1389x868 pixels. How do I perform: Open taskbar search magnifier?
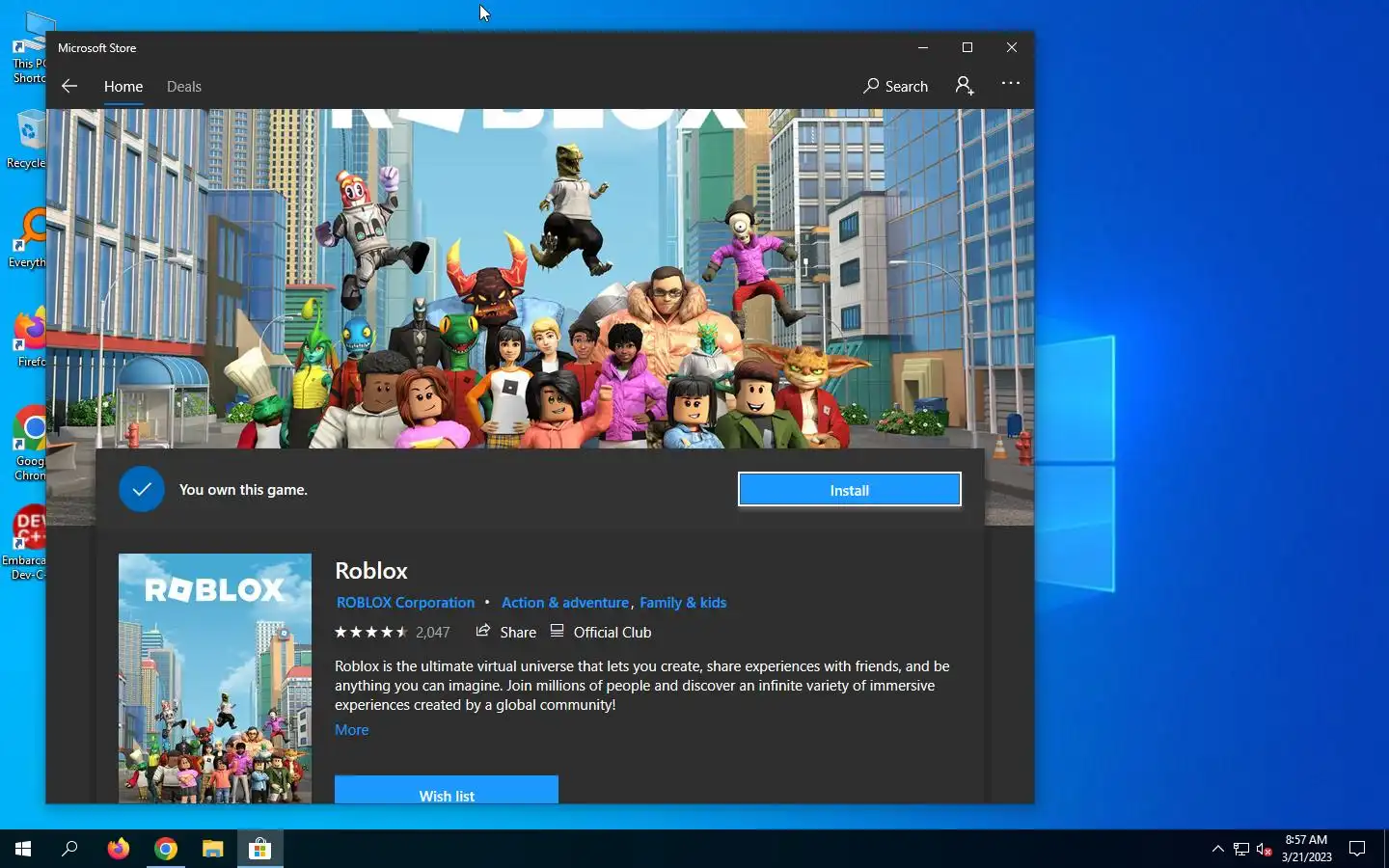(69, 849)
